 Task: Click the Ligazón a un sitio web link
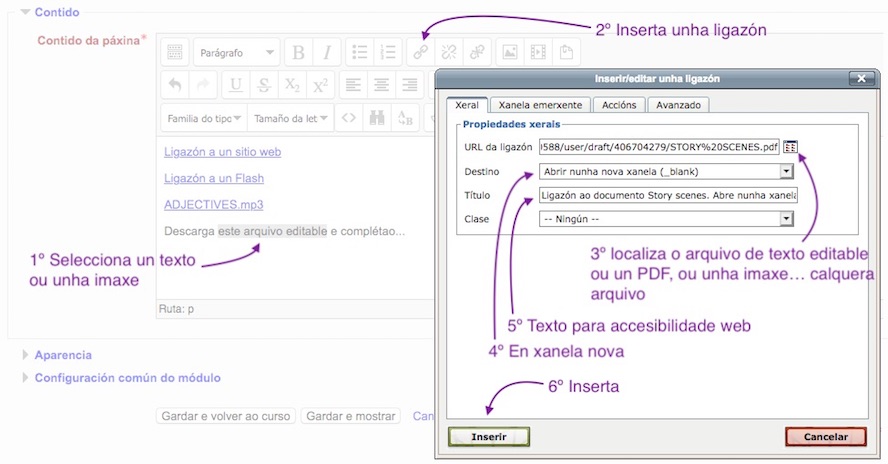tap(223, 152)
